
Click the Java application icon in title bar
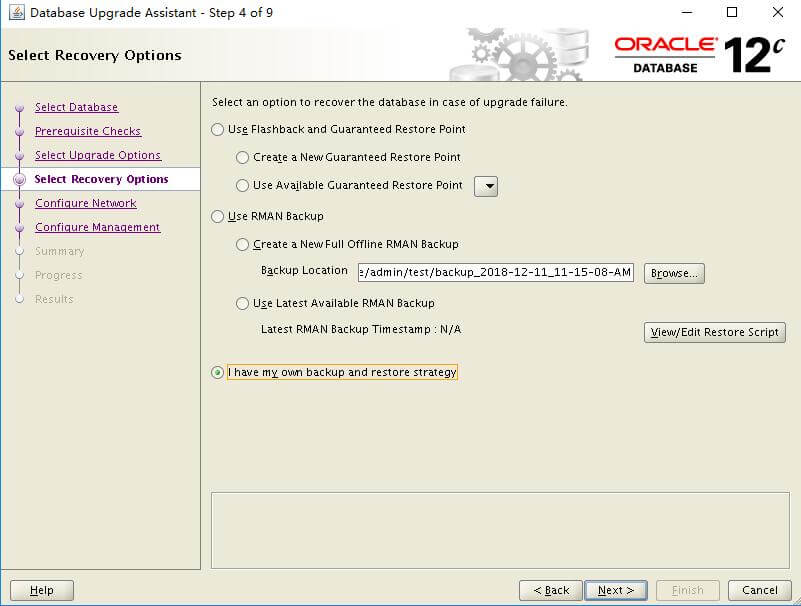(x=17, y=12)
